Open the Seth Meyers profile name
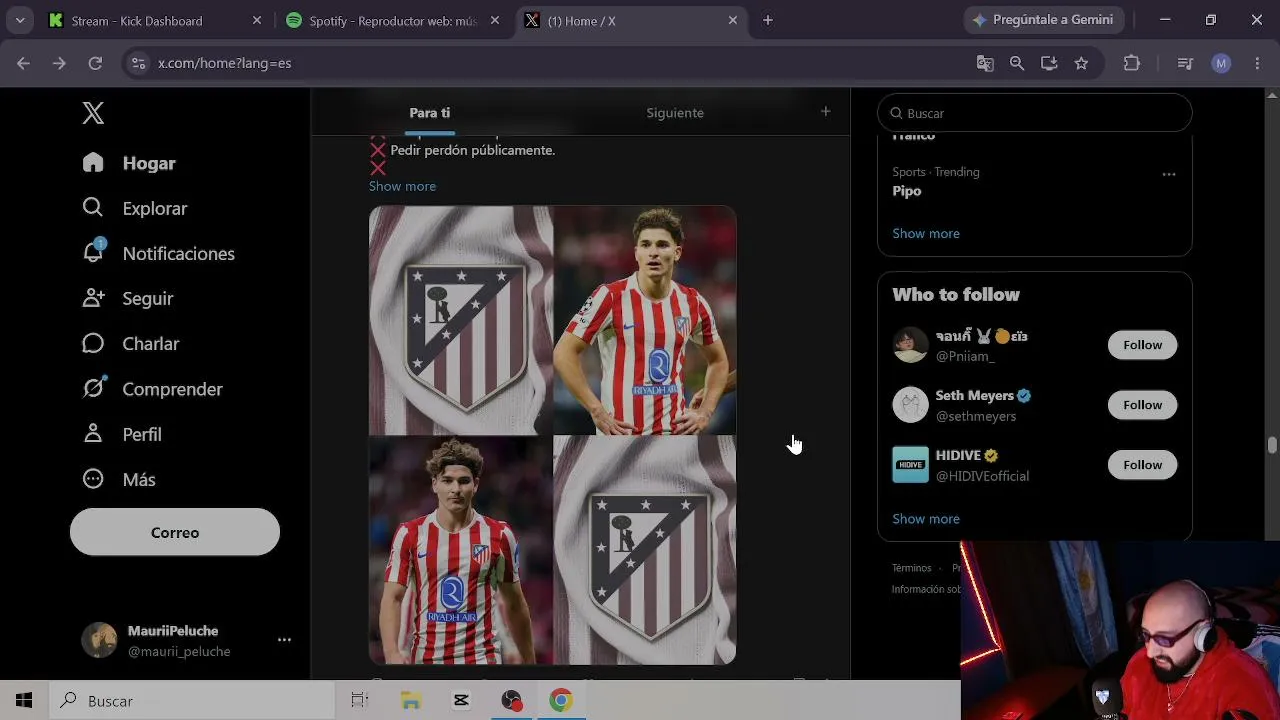 [x=975, y=395]
